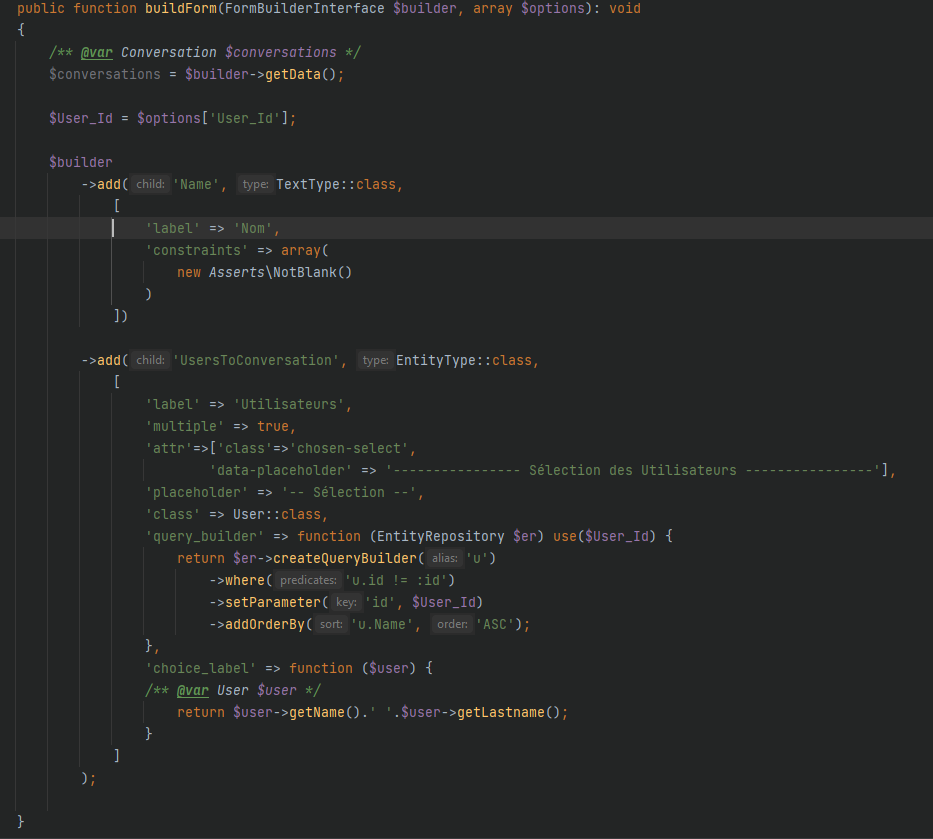Image resolution: width=933 pixels, height=839 pixels.
Task: Click the getName() method call
Action: point(324,713)
